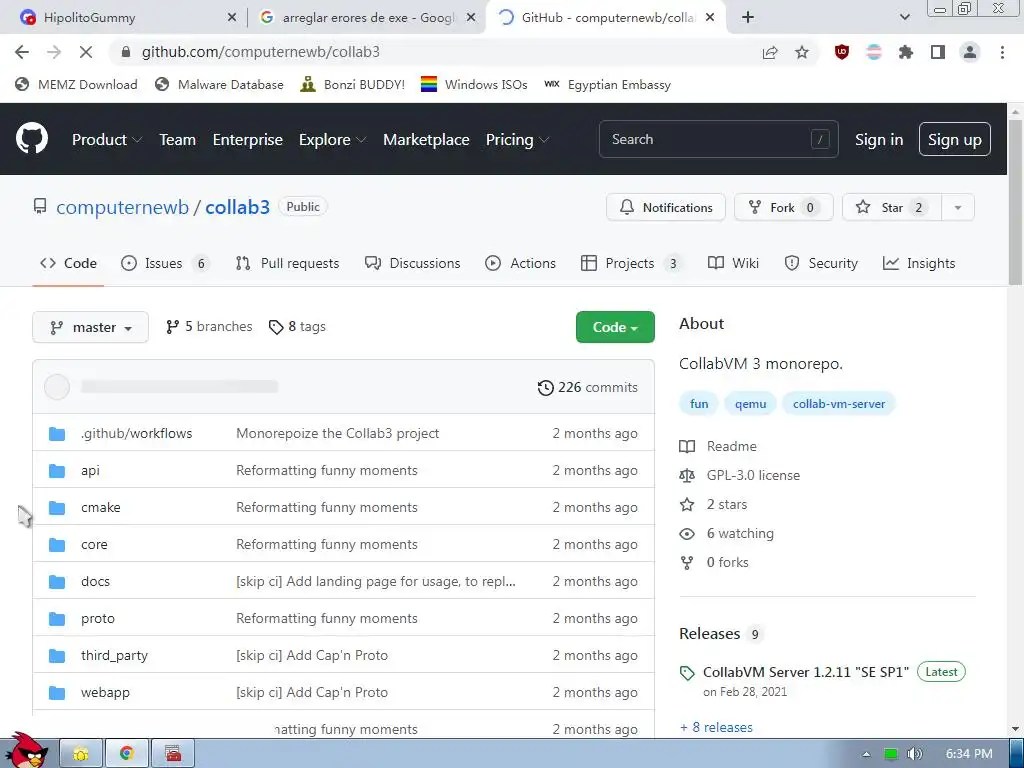Click the .github/workflows folder icon

pos(57,434)
